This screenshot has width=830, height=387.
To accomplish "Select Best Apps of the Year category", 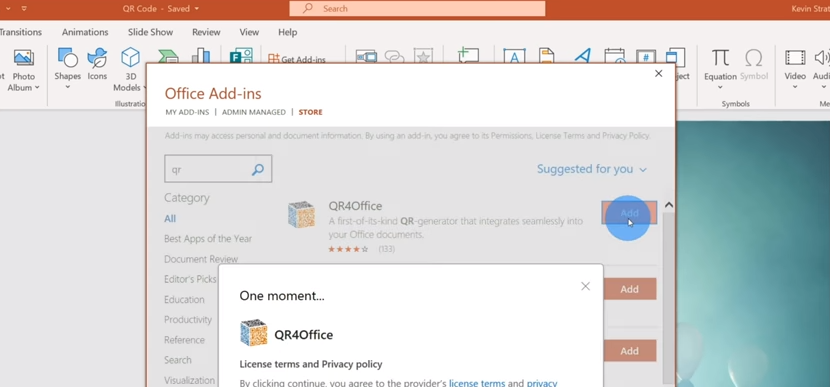I will [x=208, y=239].
